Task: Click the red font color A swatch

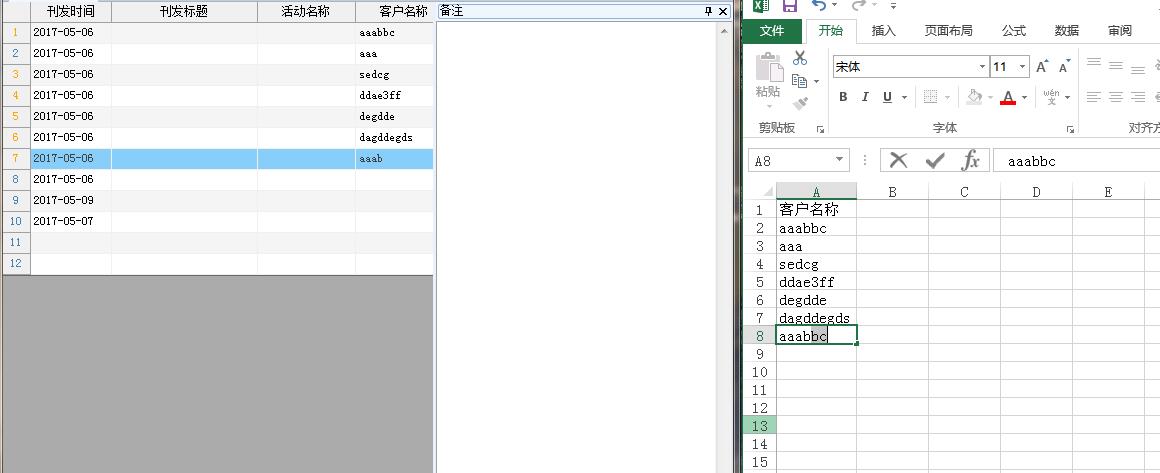Action: tap(1007, 97)
